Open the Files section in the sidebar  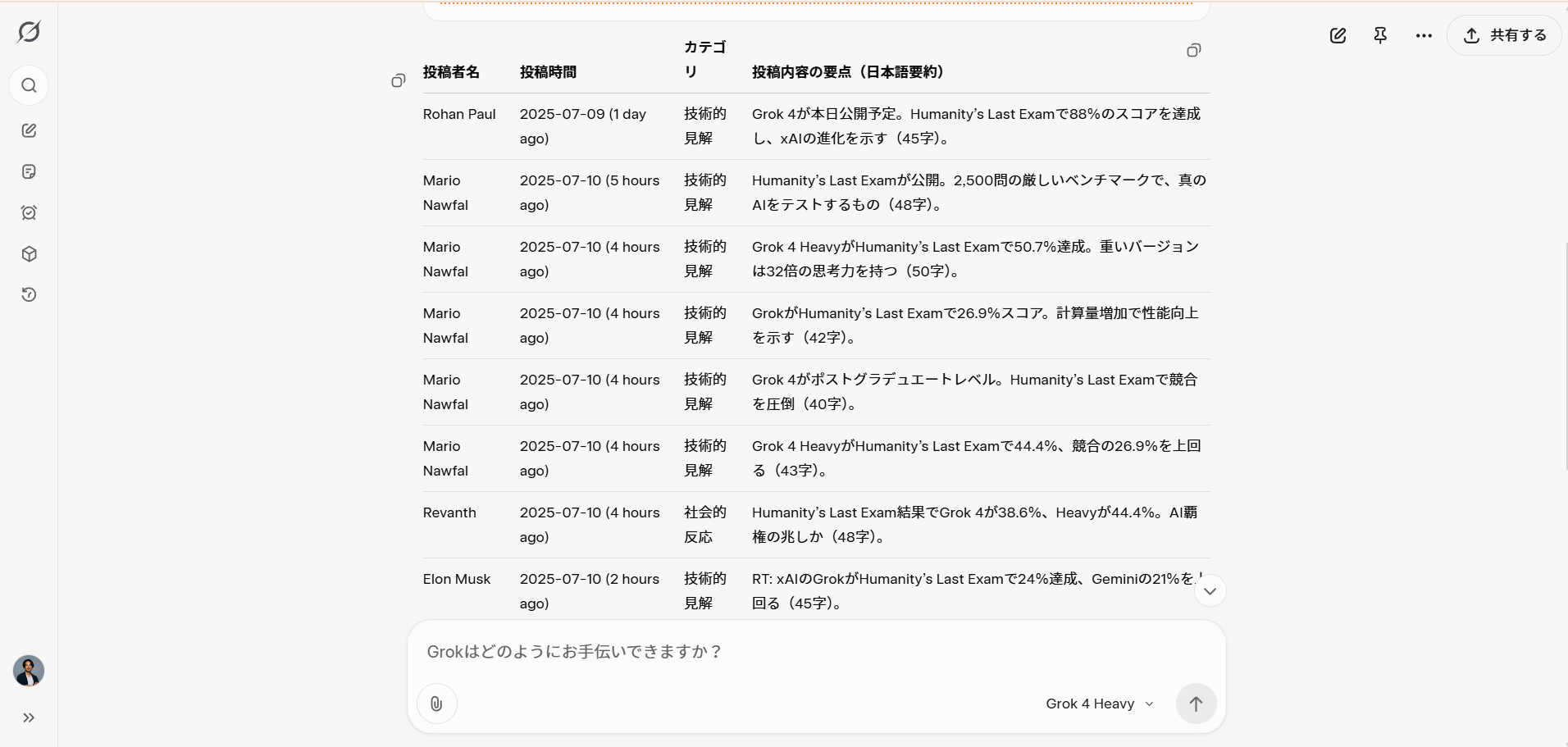pyautogui.click(x=29, y=171)
